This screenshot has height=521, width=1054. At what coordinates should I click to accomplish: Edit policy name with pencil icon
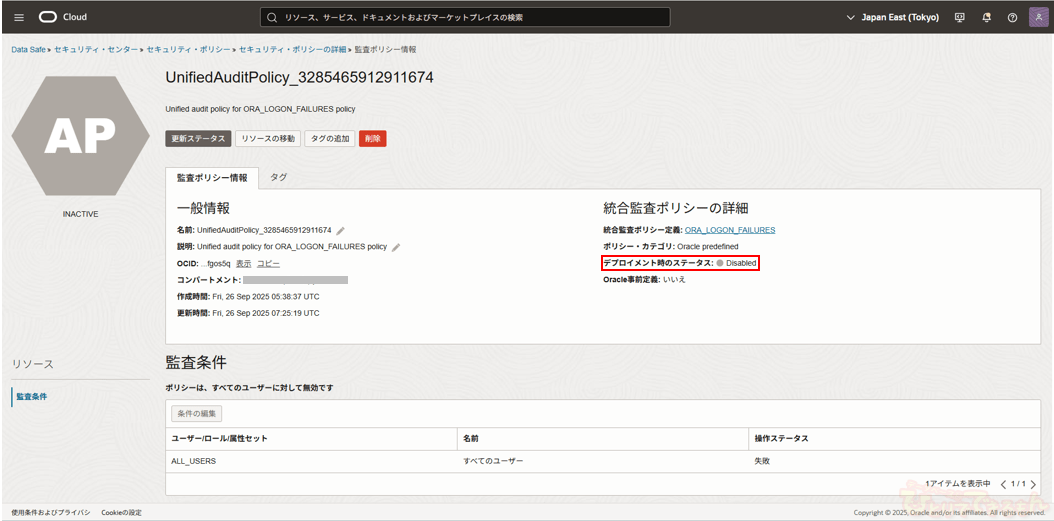[341, 230]
